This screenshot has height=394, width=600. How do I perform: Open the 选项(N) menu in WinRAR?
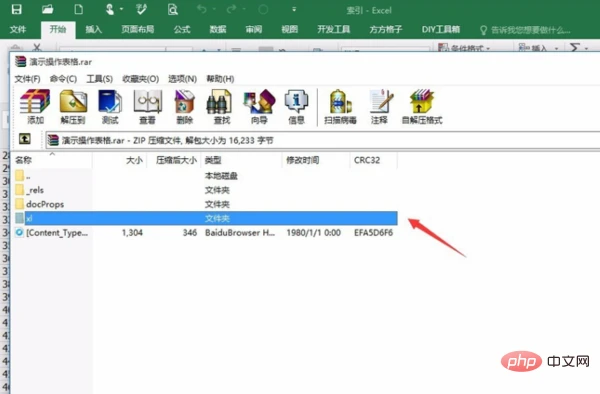click(183, 79)
